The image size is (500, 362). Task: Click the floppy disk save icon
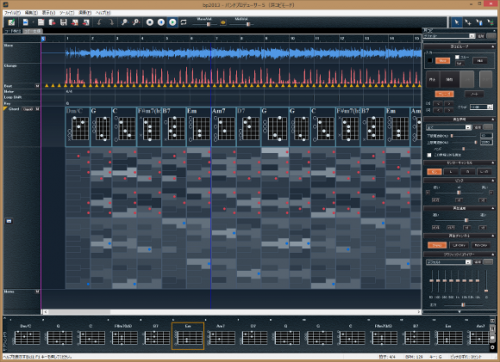tap(63, 22)
